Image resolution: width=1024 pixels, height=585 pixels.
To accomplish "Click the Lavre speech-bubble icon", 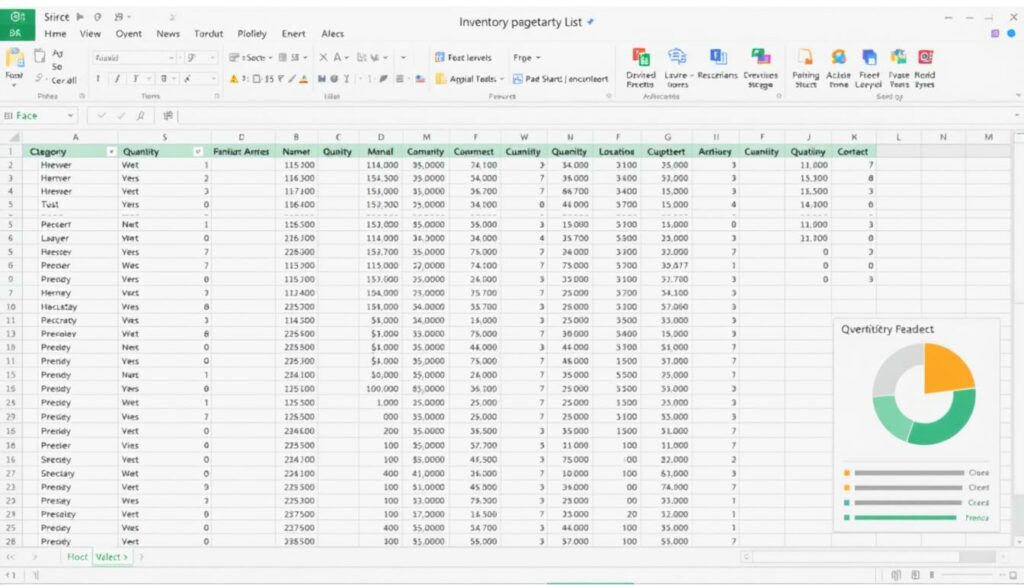I will 677,57.
